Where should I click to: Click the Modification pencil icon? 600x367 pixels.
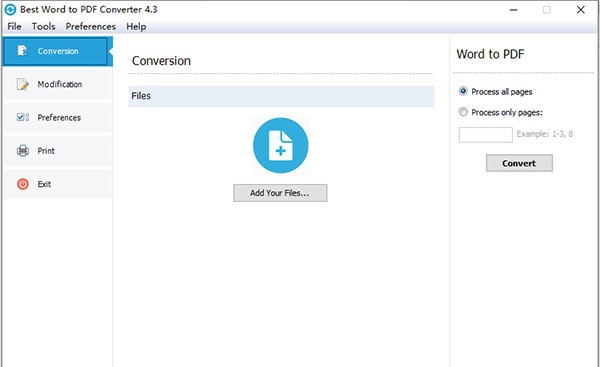[23, 84]
